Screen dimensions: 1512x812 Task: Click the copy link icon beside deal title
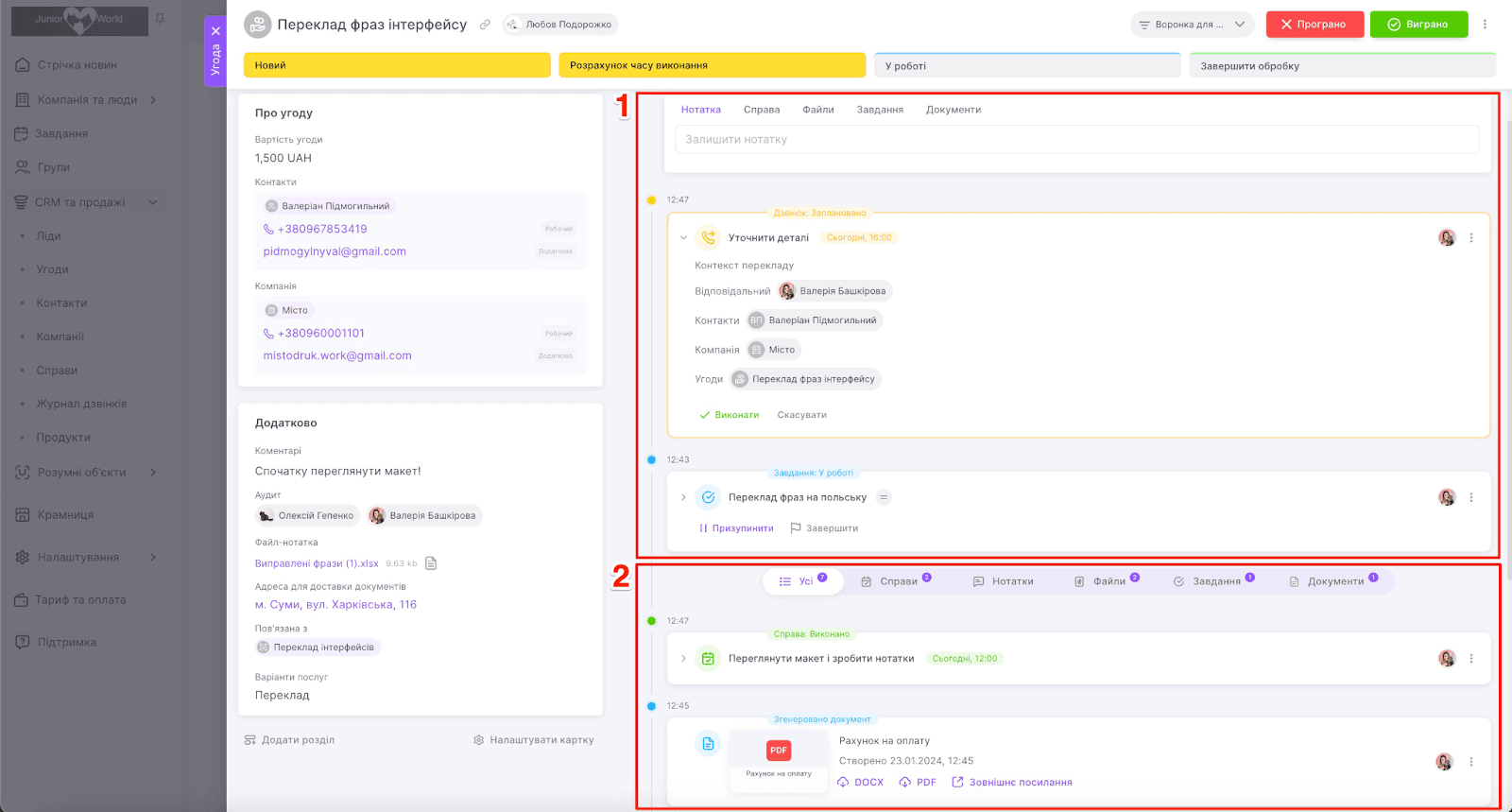coord(485,25)
